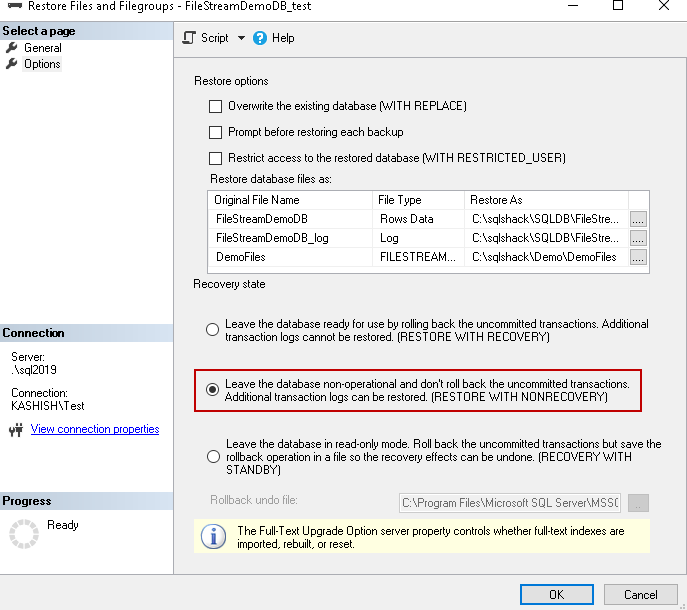Click the Script toolbar icon

189,38
